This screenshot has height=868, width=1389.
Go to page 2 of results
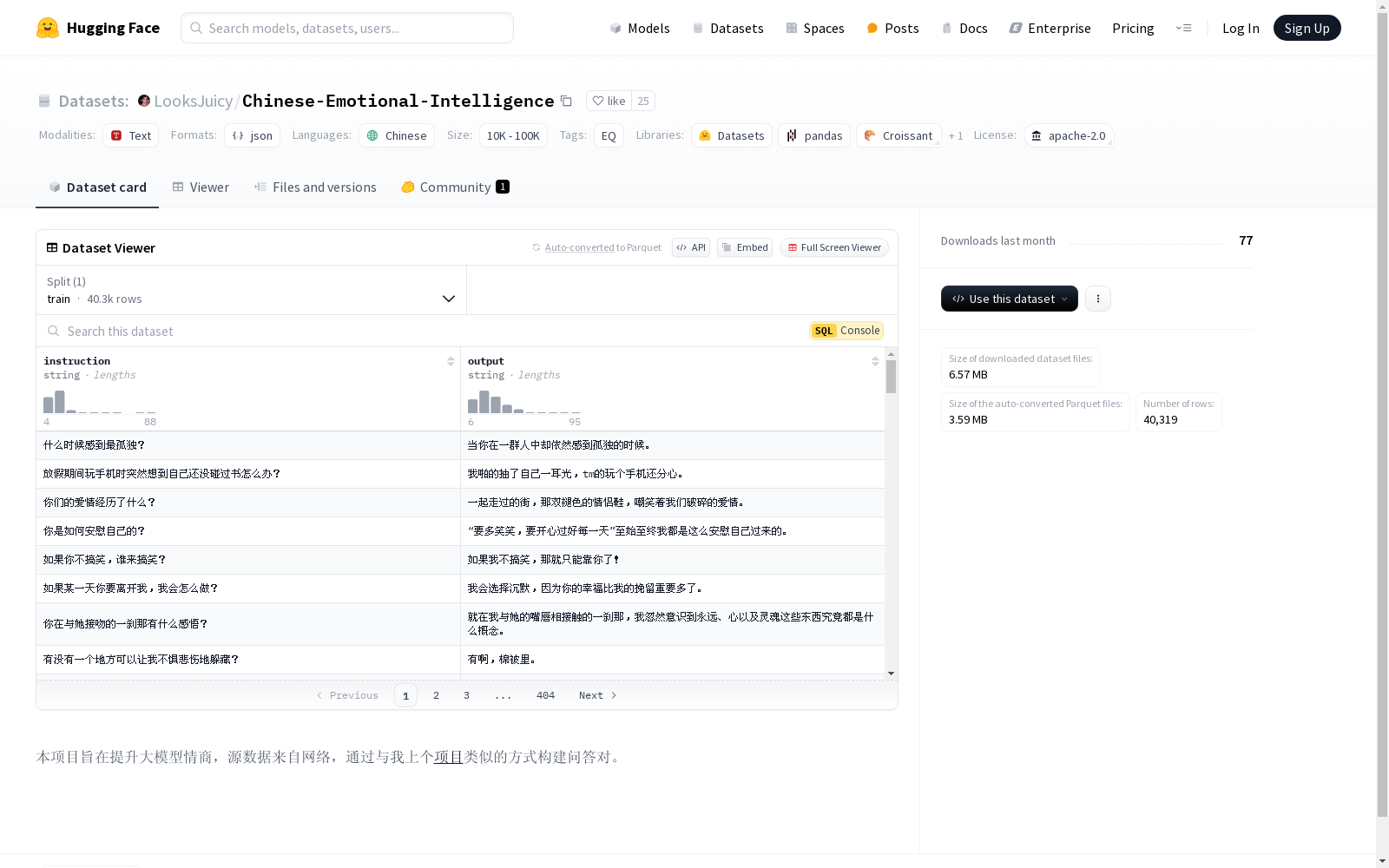(436, 695)
